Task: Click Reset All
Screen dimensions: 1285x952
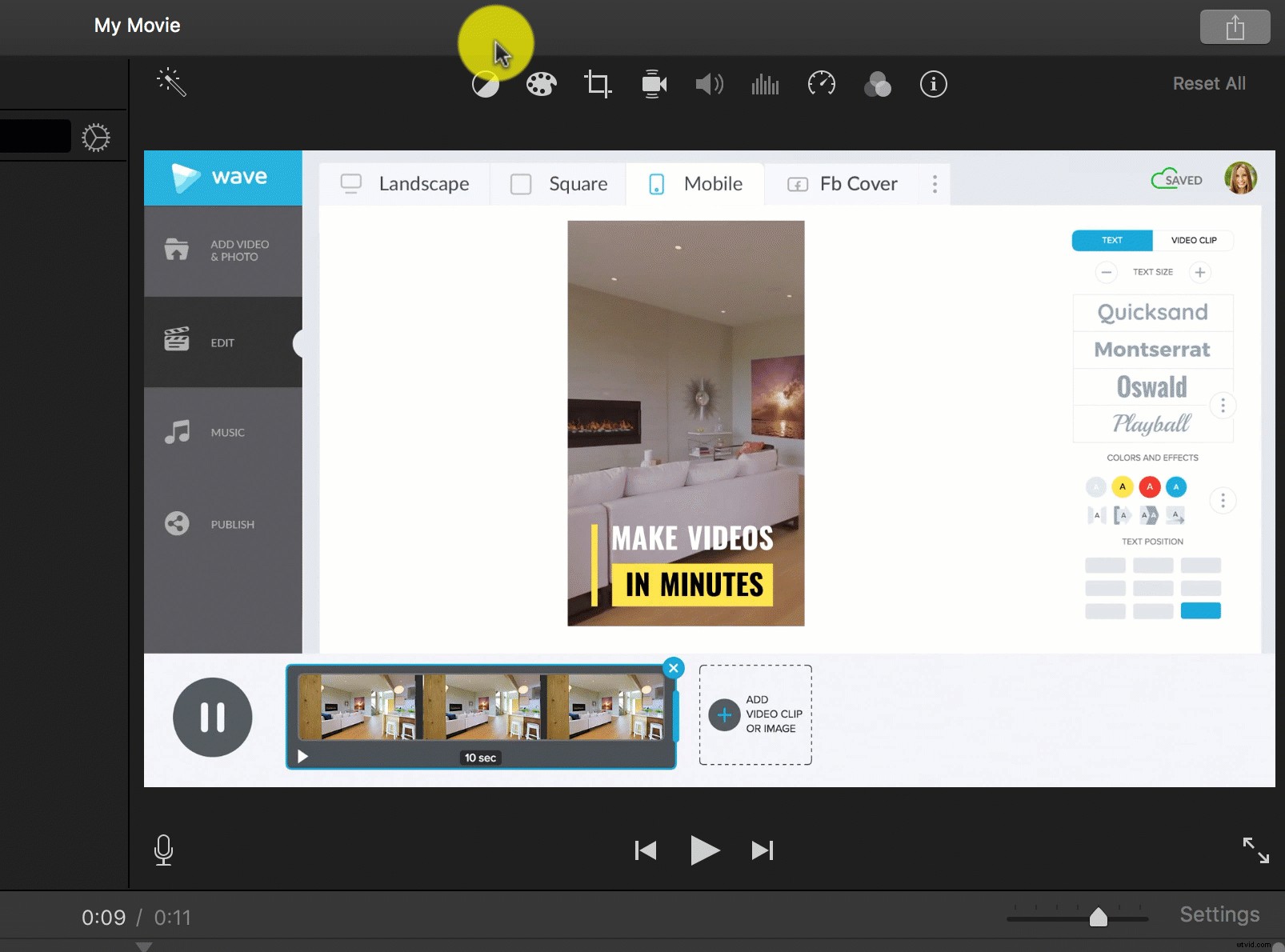Action: [x=1208, y=82]
